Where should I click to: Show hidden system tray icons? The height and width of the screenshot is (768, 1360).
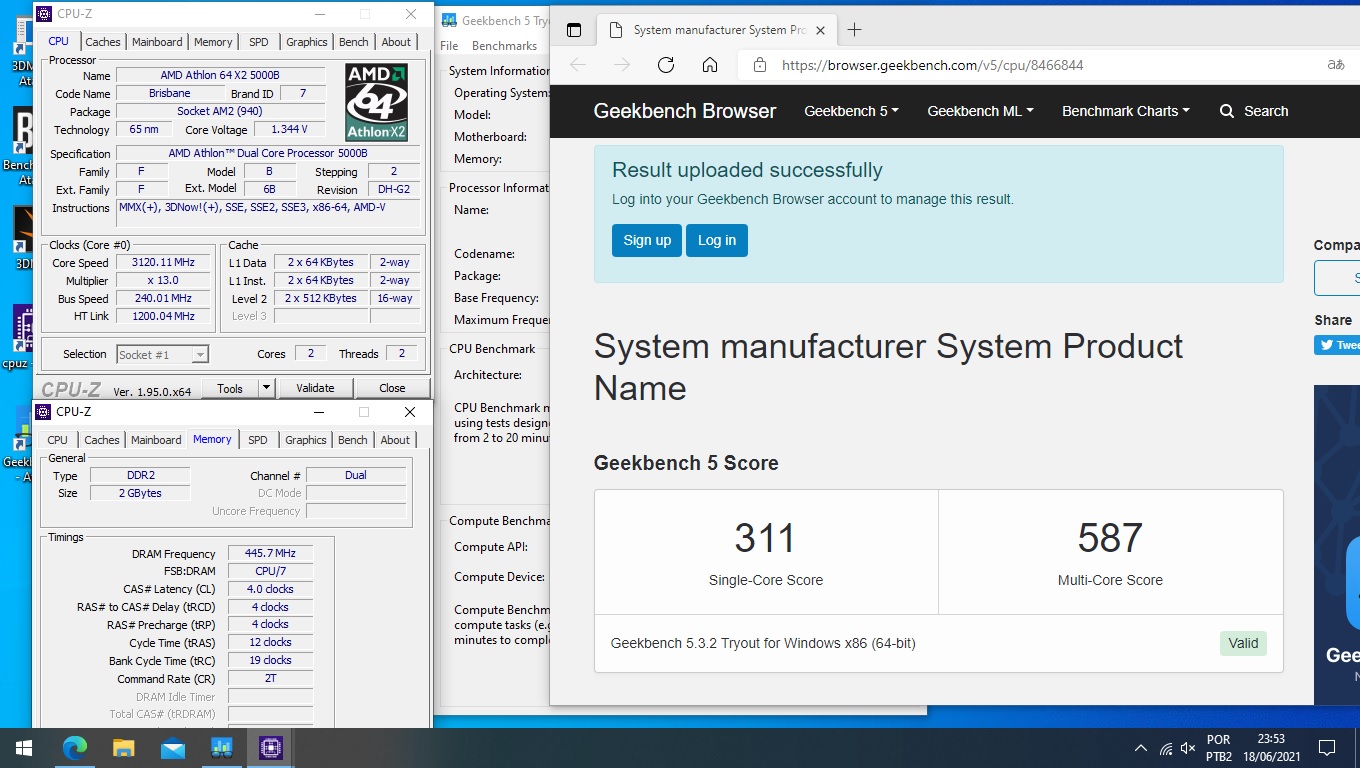tap(1141, 748)
